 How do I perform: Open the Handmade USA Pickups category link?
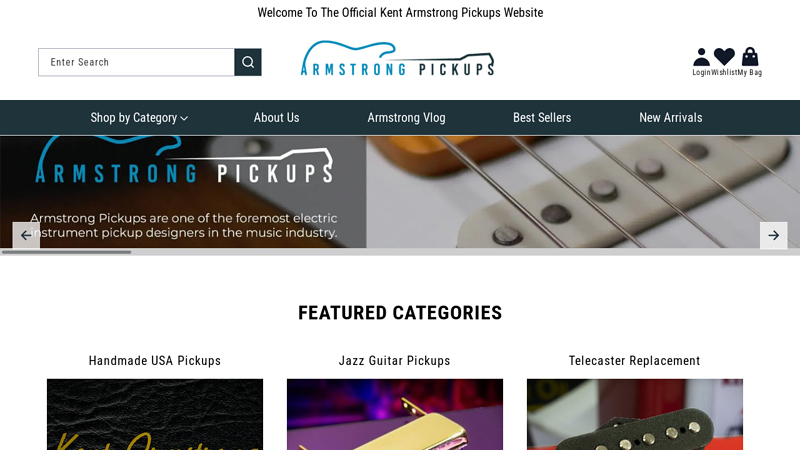pyautogui.click(x=155, y=361)
